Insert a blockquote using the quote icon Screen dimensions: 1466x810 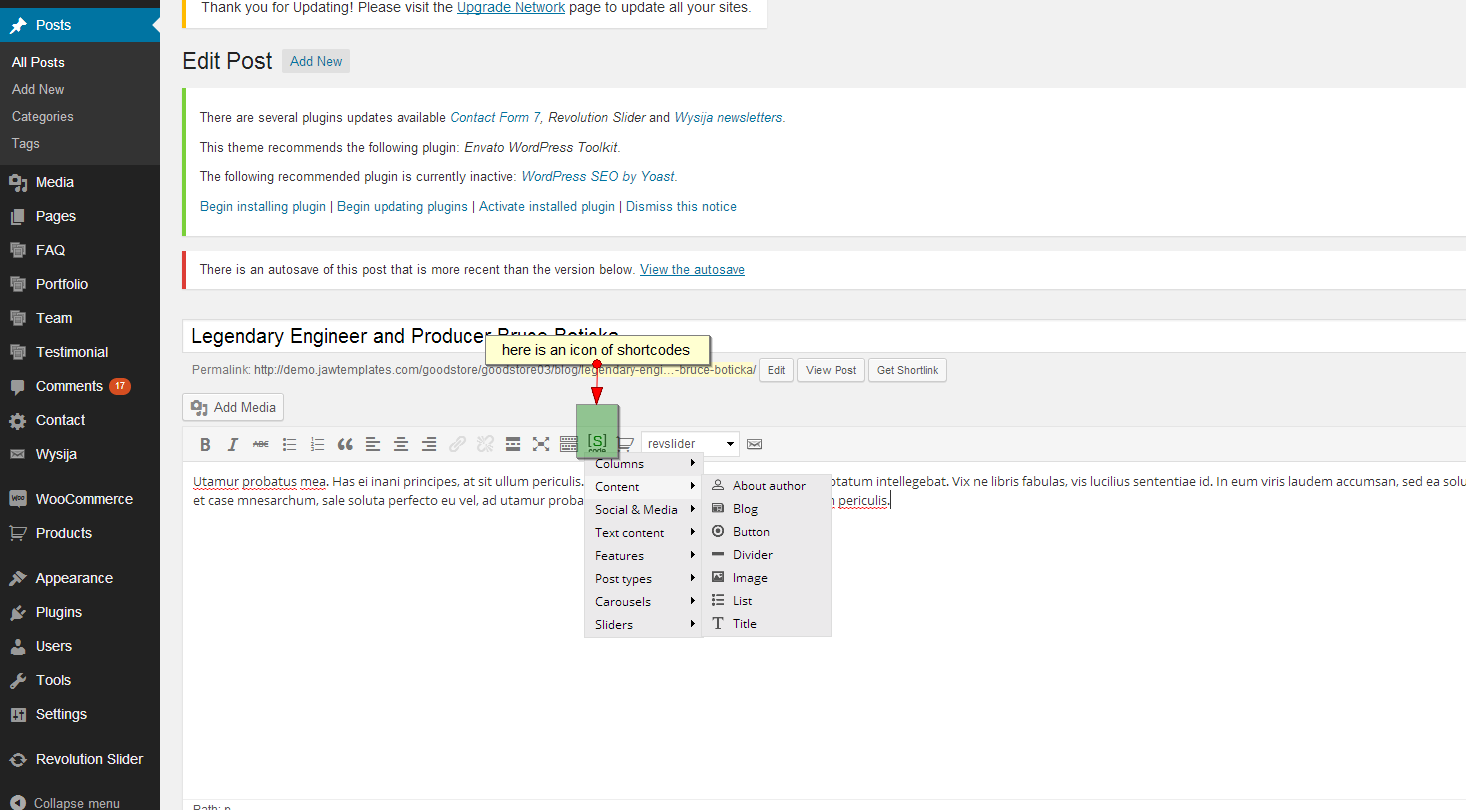[x=345, y=444]
